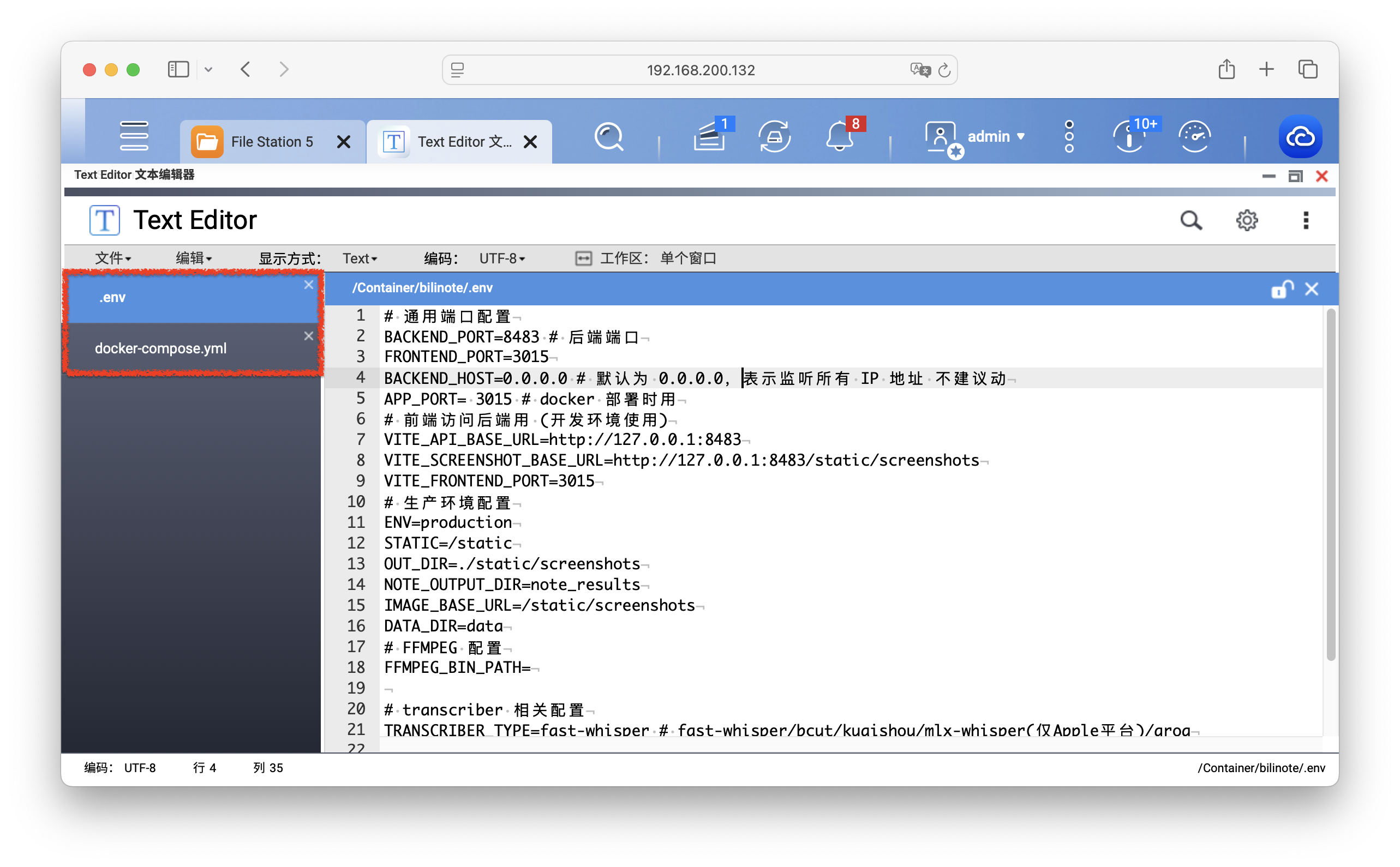Open the Text Editor settings gear
The height and width of the screenshot is (867, 1400).
pos(1246,220)
